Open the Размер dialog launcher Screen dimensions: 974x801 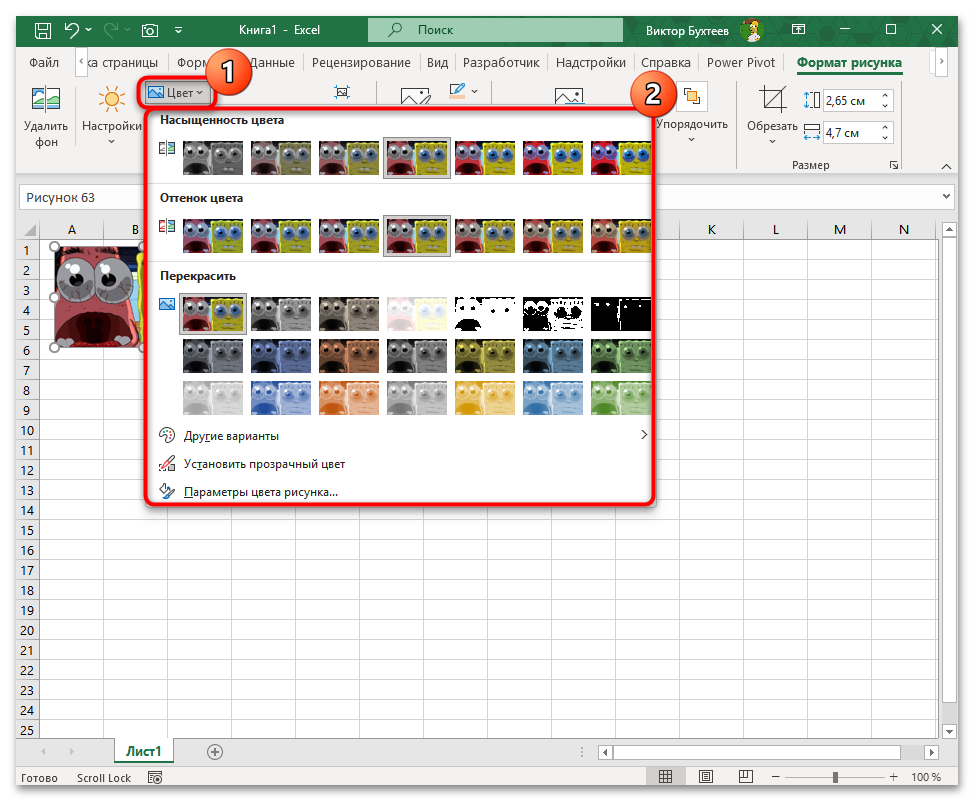pos(893,165)
